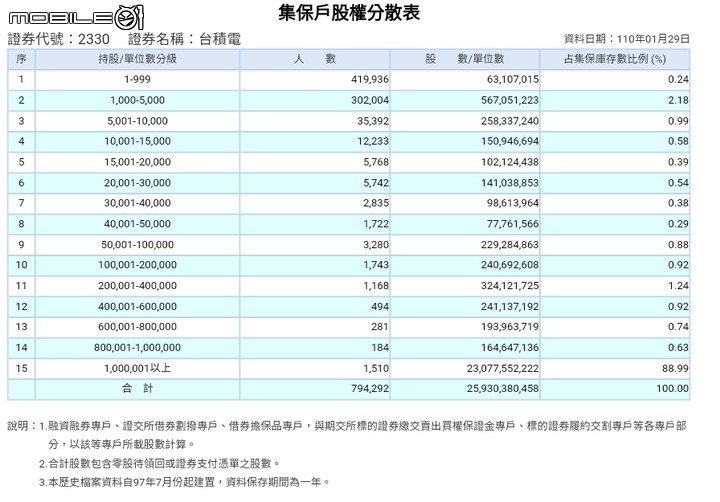Screen dimensions: 720x502
Task: Select the 集保戶股權分散表 title
Action: coord(349,13)
